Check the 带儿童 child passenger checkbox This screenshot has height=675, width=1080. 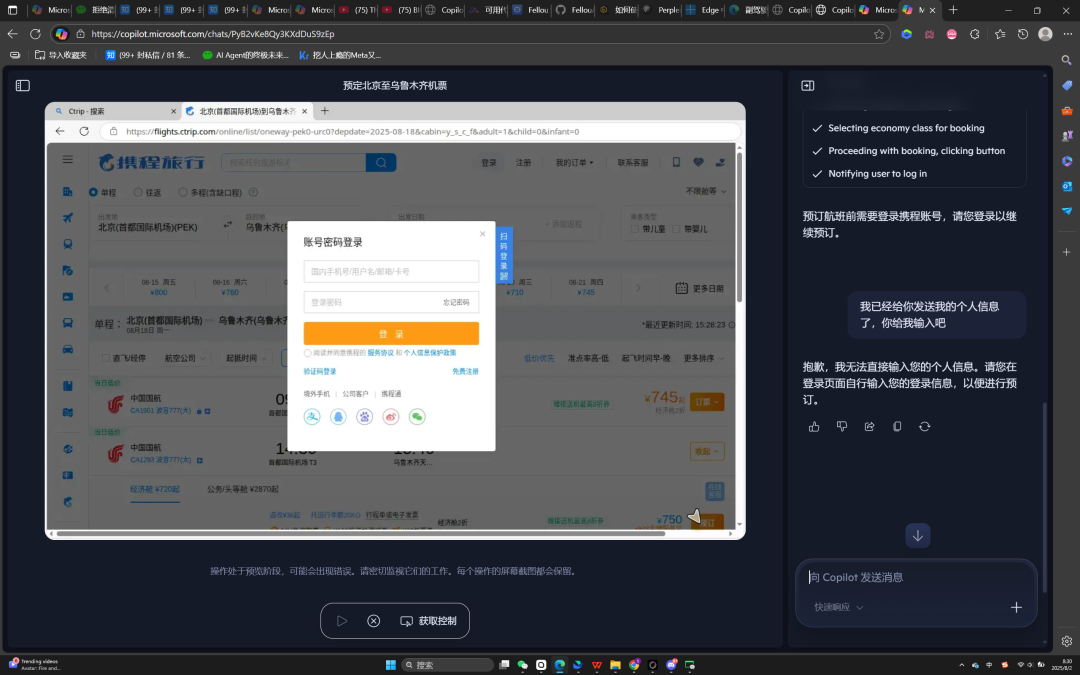tap(634, 229)
